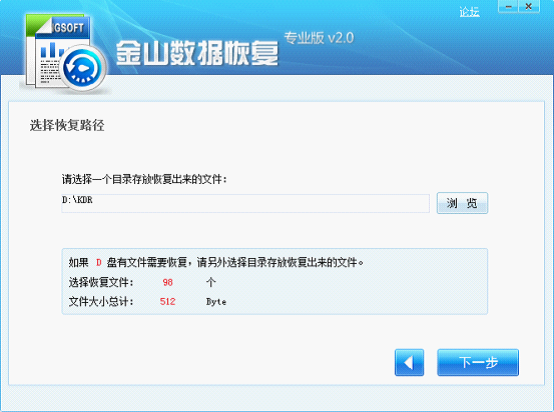Click the 下一步 next step button

click(478, 363)
